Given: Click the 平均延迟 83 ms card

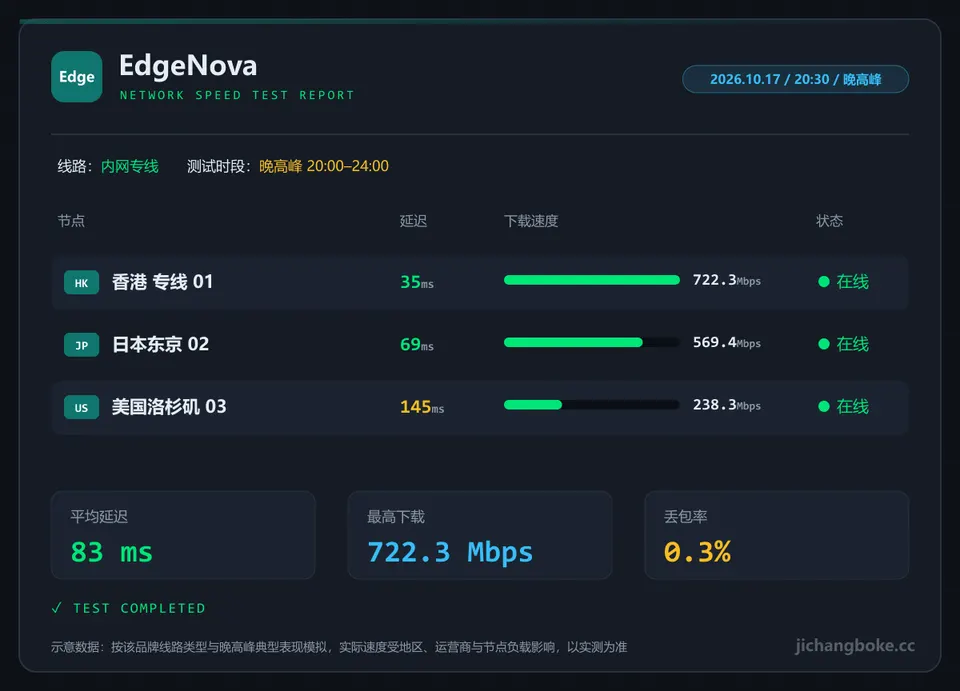Looking at the screenshot, I should (x=183, y=535).
